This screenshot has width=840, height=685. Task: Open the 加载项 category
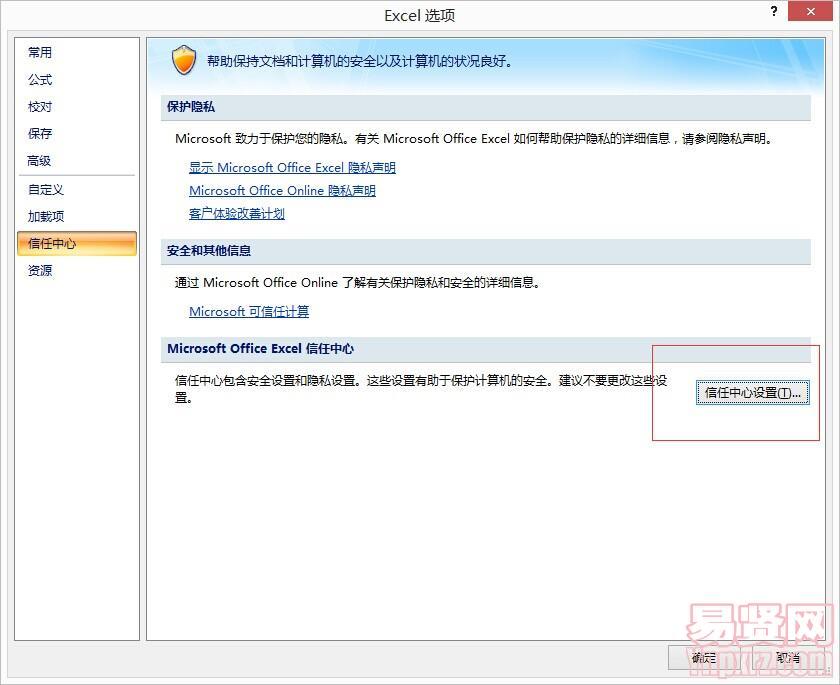[x=77, y=216]
